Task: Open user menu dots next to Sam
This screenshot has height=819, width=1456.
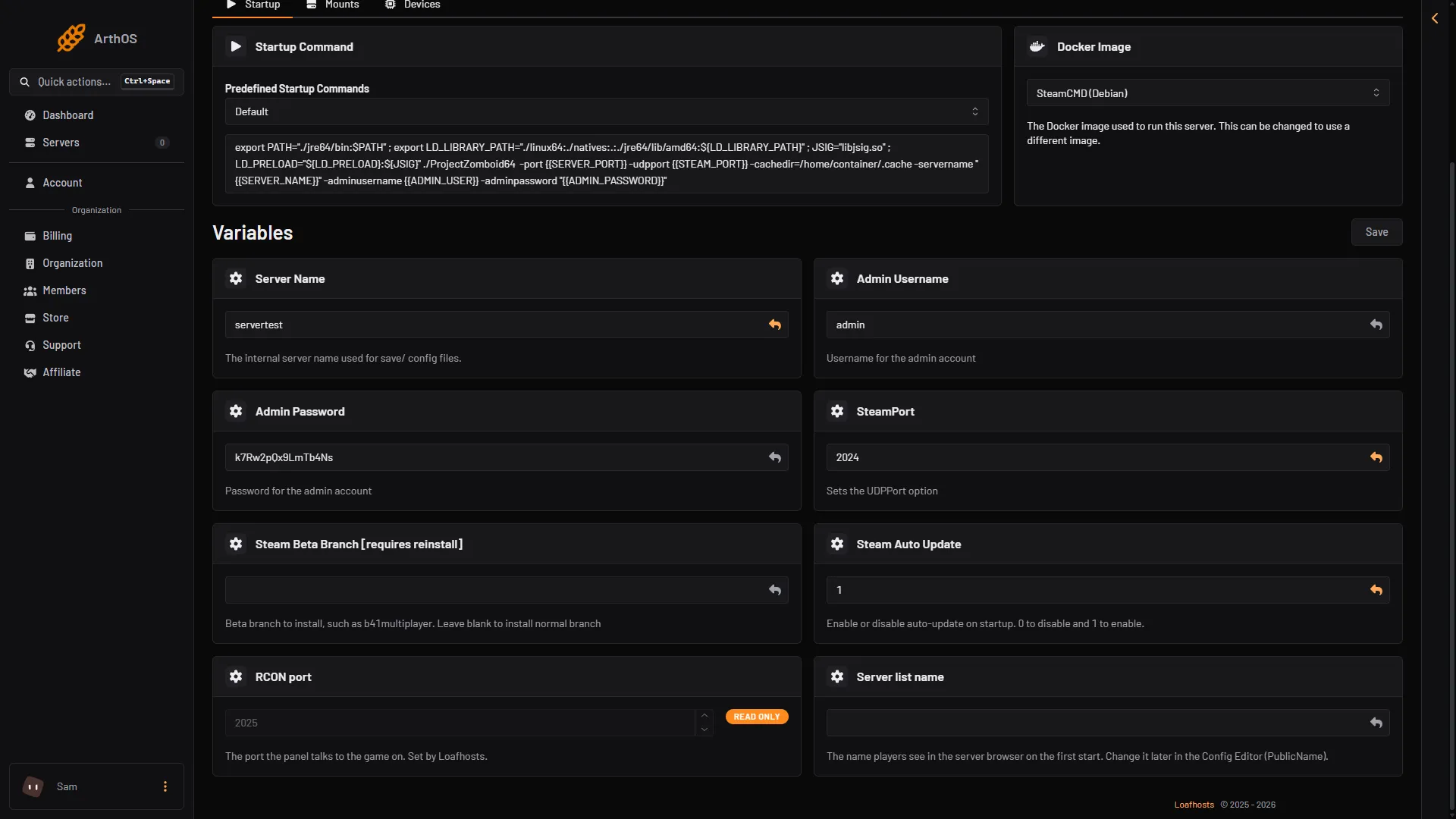Action: coord(165,786)
